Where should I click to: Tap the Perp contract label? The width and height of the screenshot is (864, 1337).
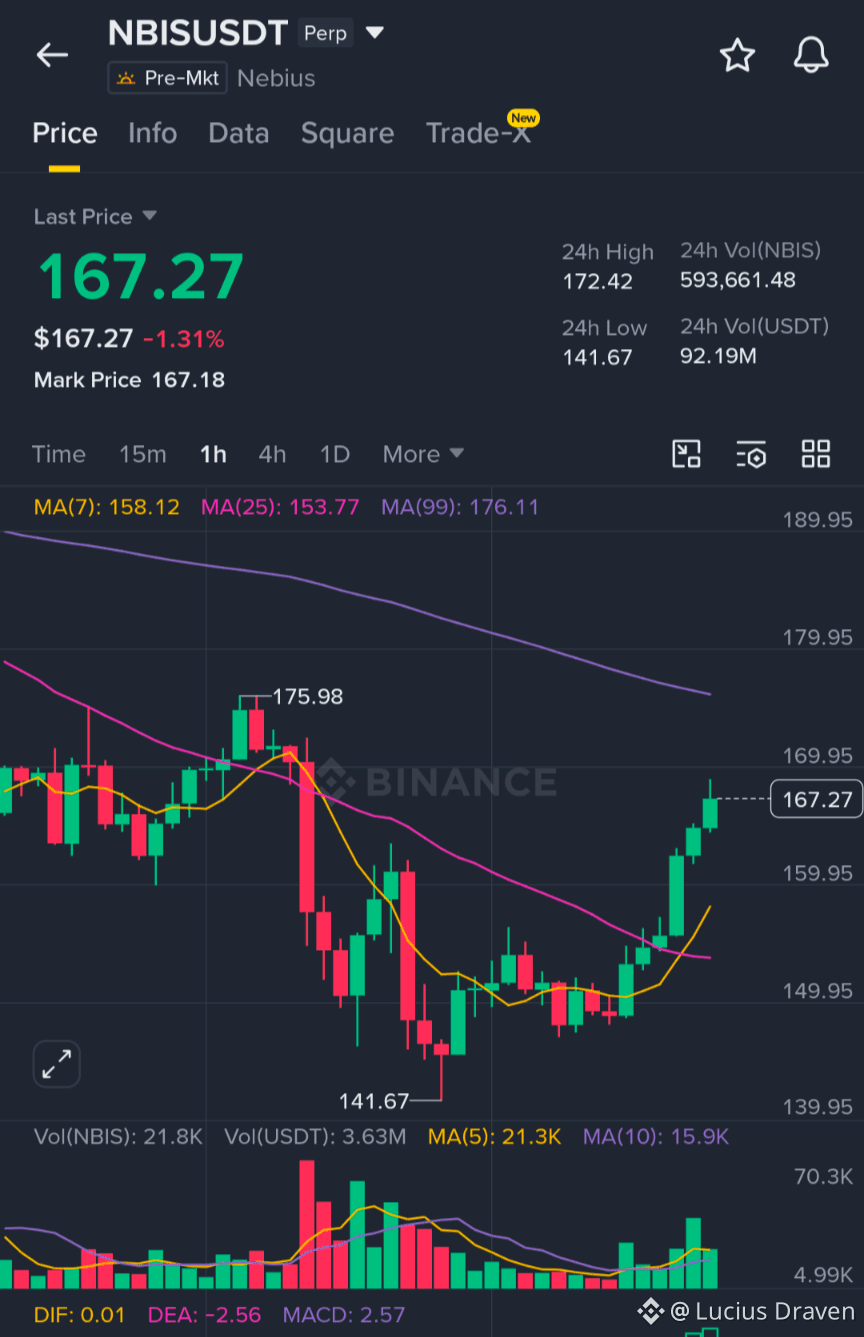tap(325, 33)
